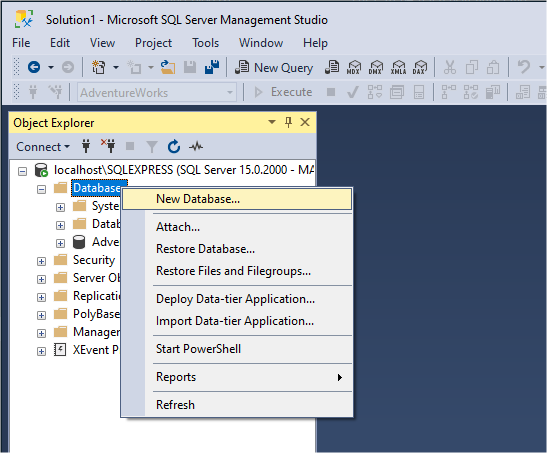Click the MDX query icon
547x453 pixels.
pyautogui.click(x=353, y=67)
